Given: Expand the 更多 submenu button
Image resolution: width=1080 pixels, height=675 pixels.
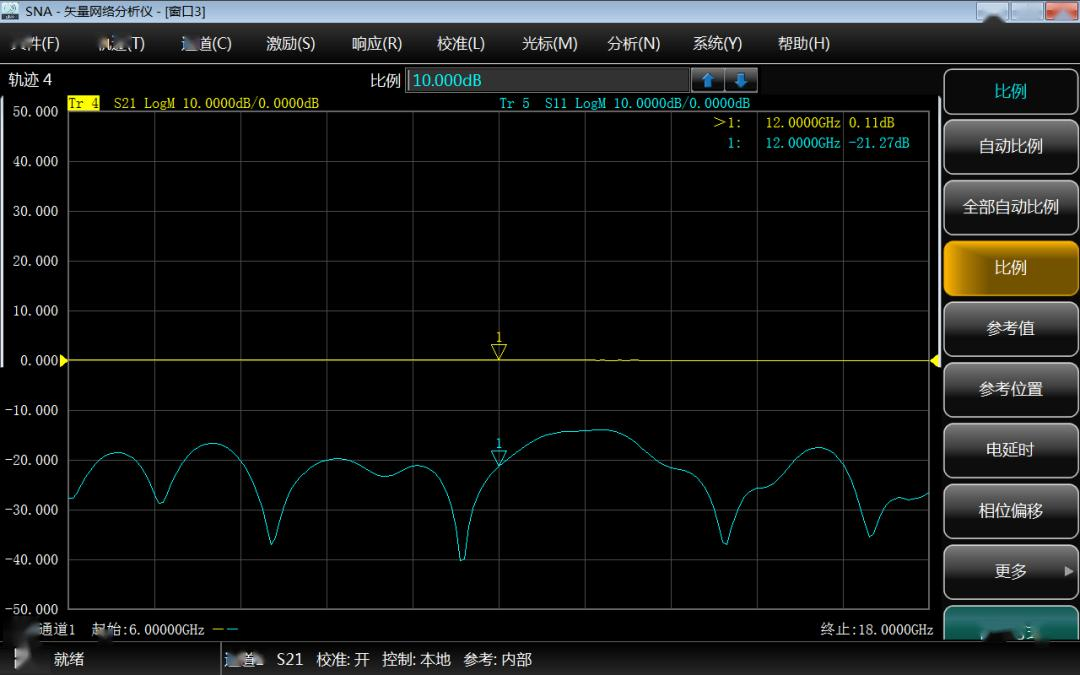Looking at the screenshot, I should pyautogui.click(x=1010, y=571).
